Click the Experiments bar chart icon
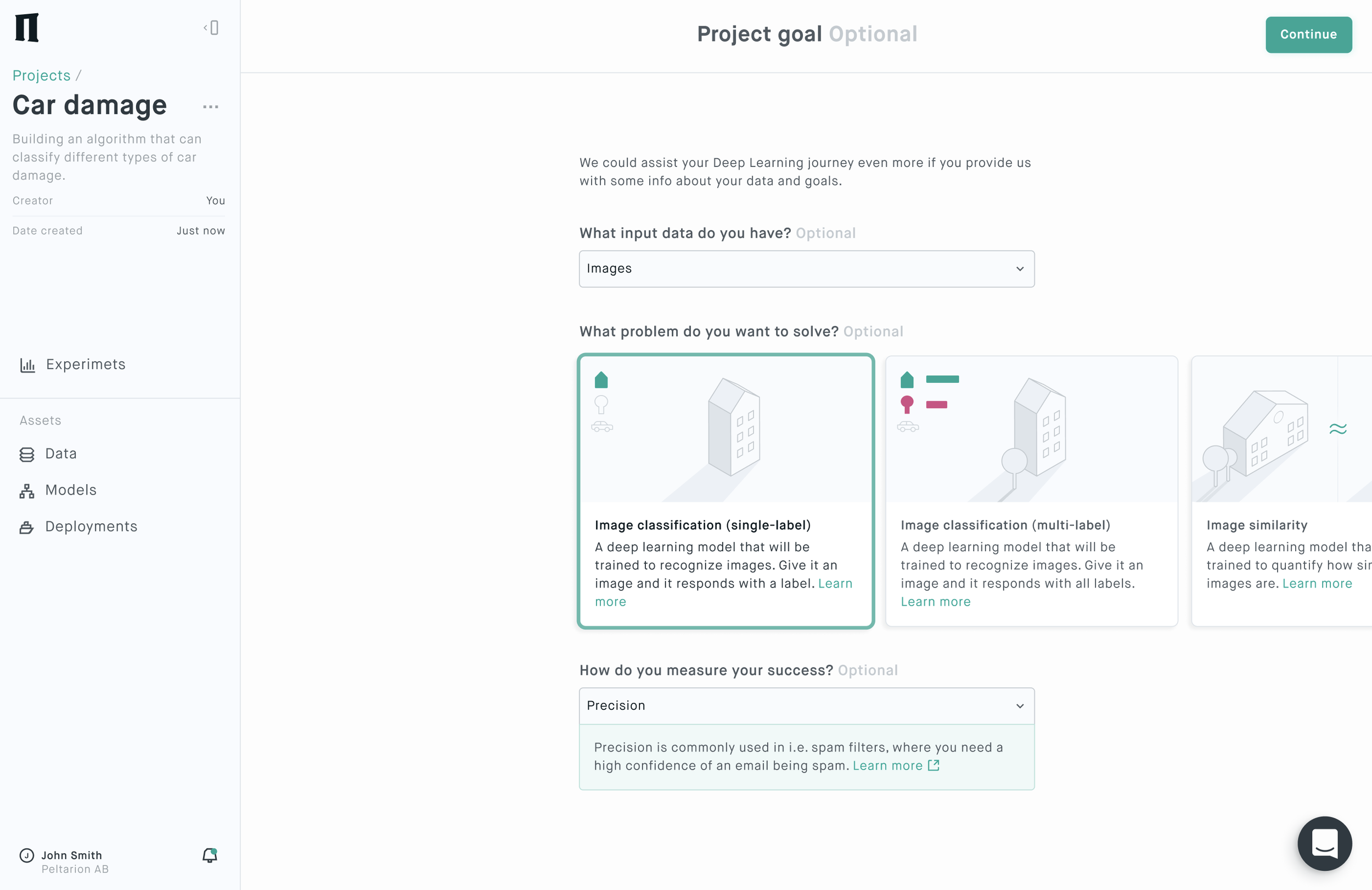 (x=27, y=365)
